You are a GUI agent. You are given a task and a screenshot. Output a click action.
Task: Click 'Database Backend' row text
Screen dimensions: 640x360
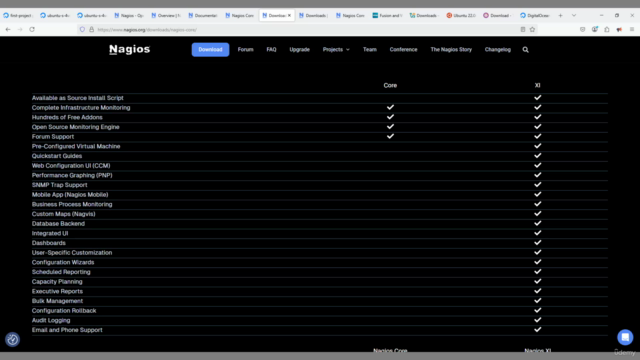[58, 224]
